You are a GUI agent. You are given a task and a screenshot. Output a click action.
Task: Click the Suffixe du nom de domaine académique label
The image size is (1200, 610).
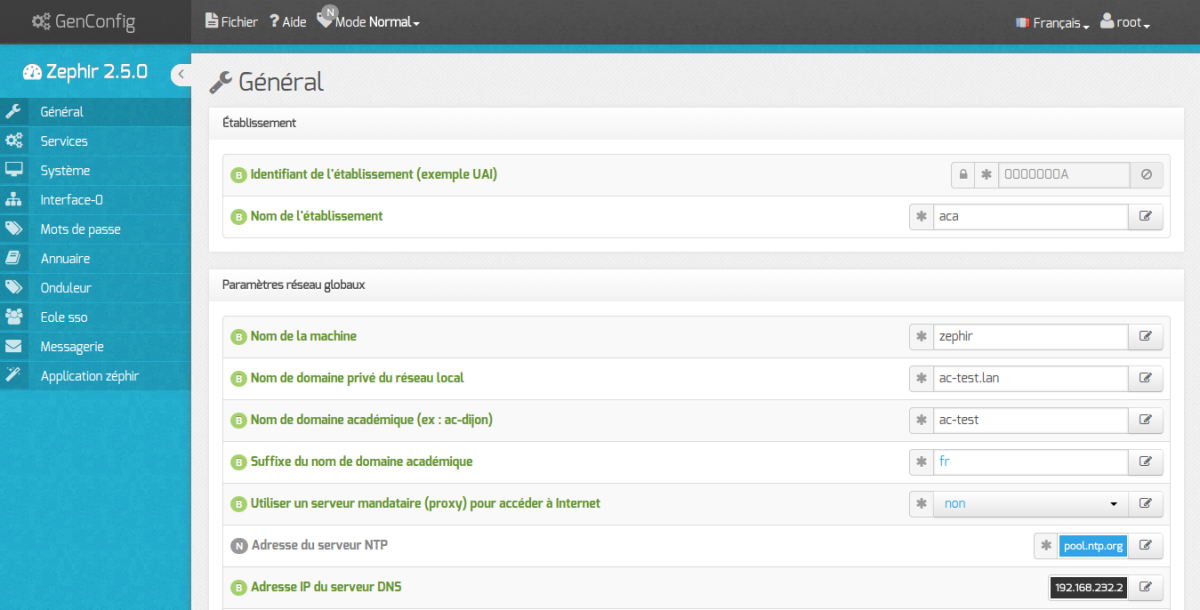point(361,462)
